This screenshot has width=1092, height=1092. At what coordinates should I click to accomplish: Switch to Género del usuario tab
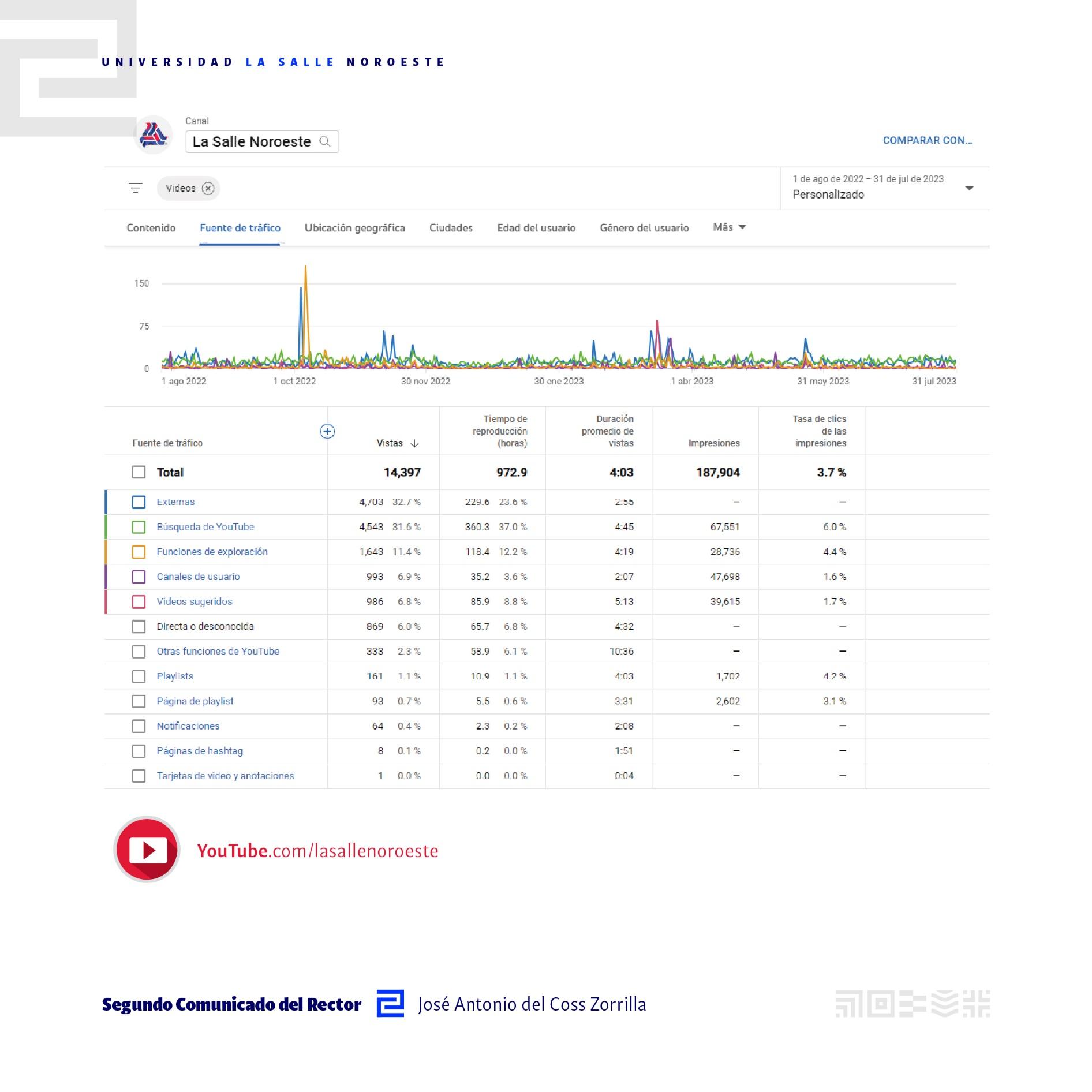(x=644, y=228)
